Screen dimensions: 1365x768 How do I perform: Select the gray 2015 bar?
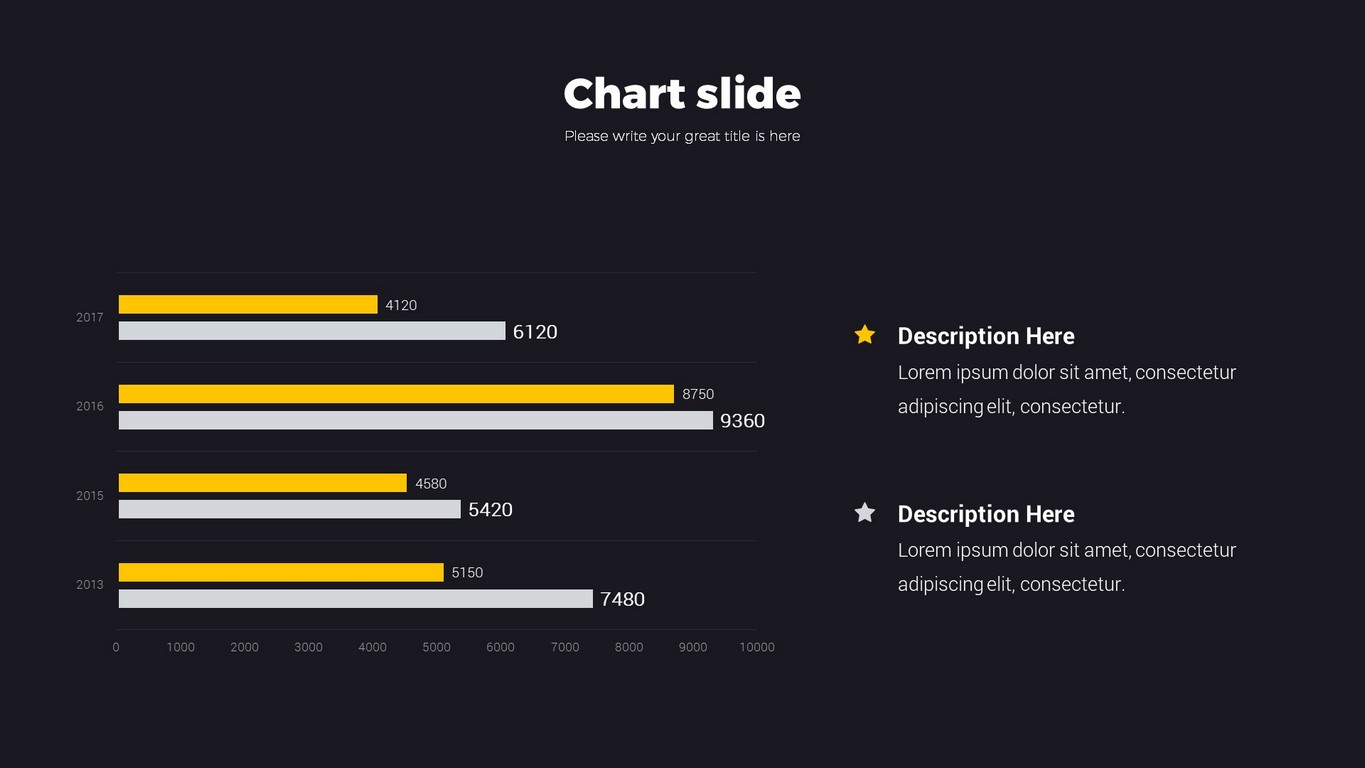[x=290, y=509]
